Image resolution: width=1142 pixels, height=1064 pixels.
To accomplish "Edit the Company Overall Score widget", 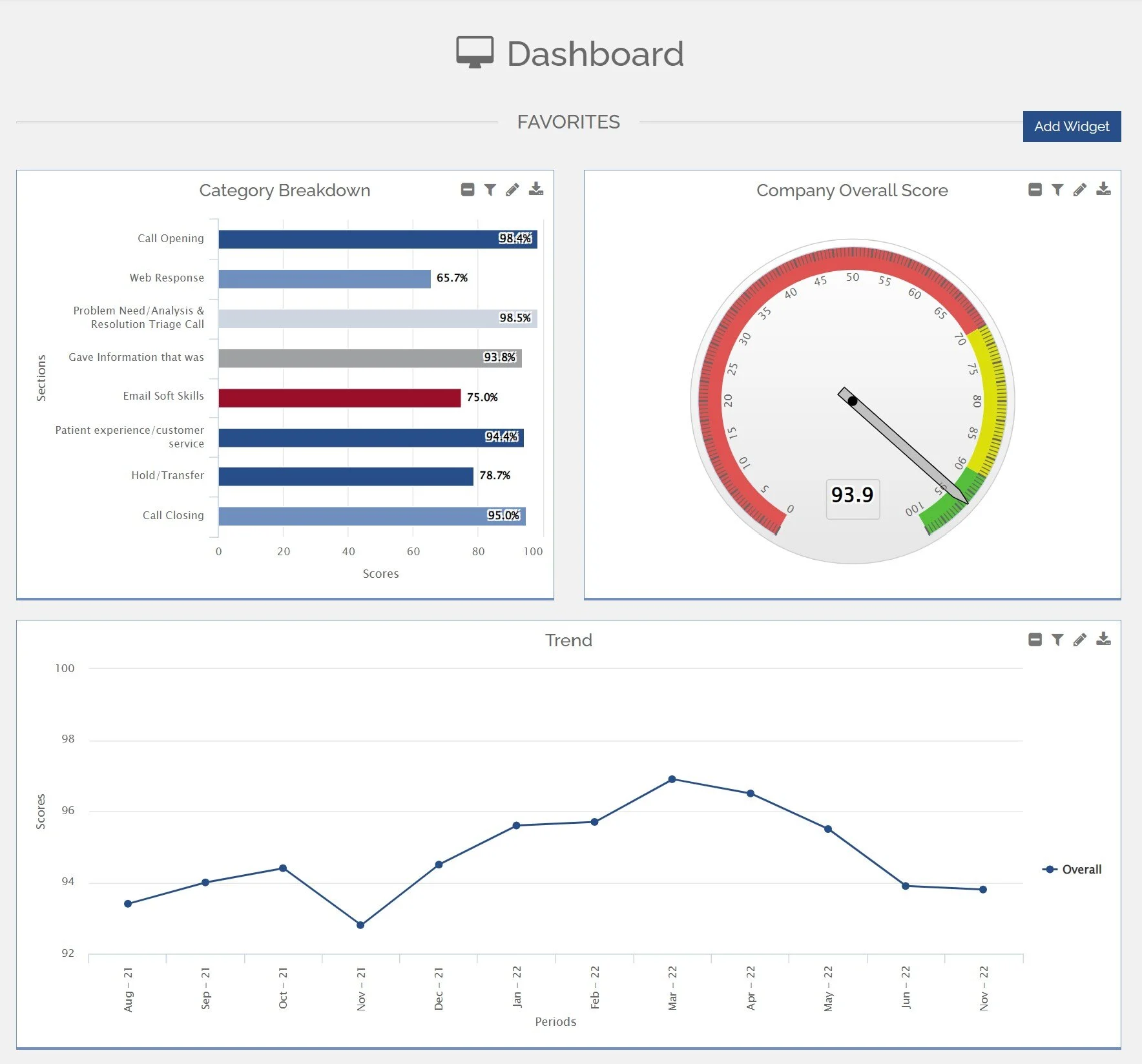I will pyautogui.click(x=1079, y=189).
